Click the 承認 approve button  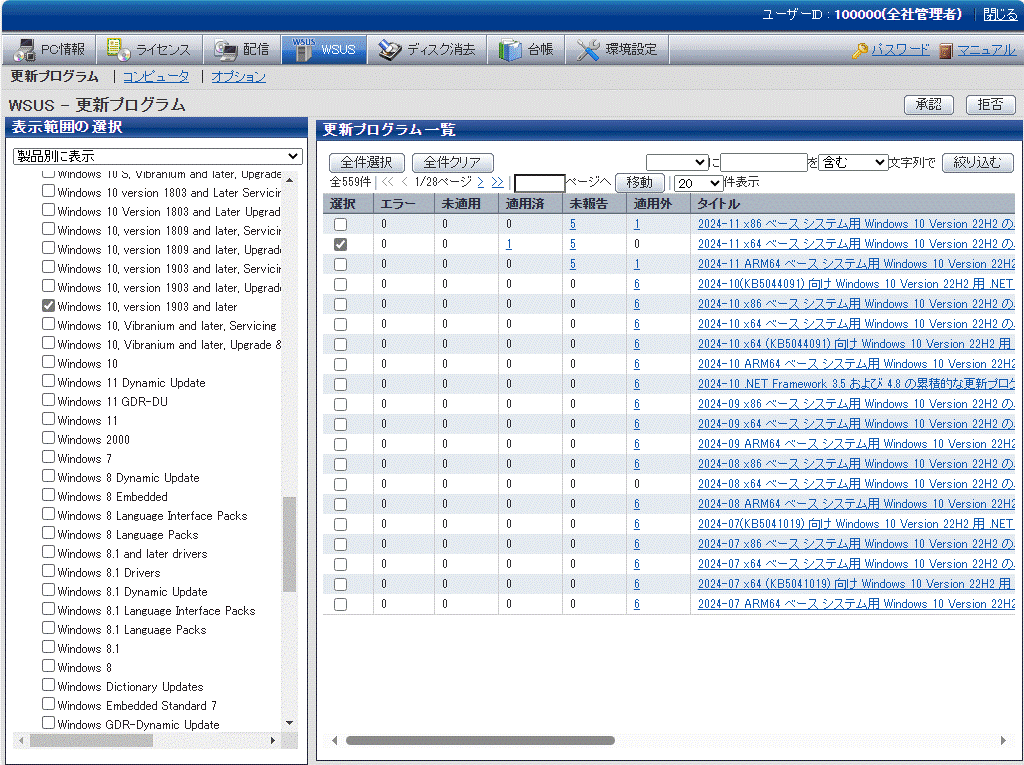[x=929, y=105]
